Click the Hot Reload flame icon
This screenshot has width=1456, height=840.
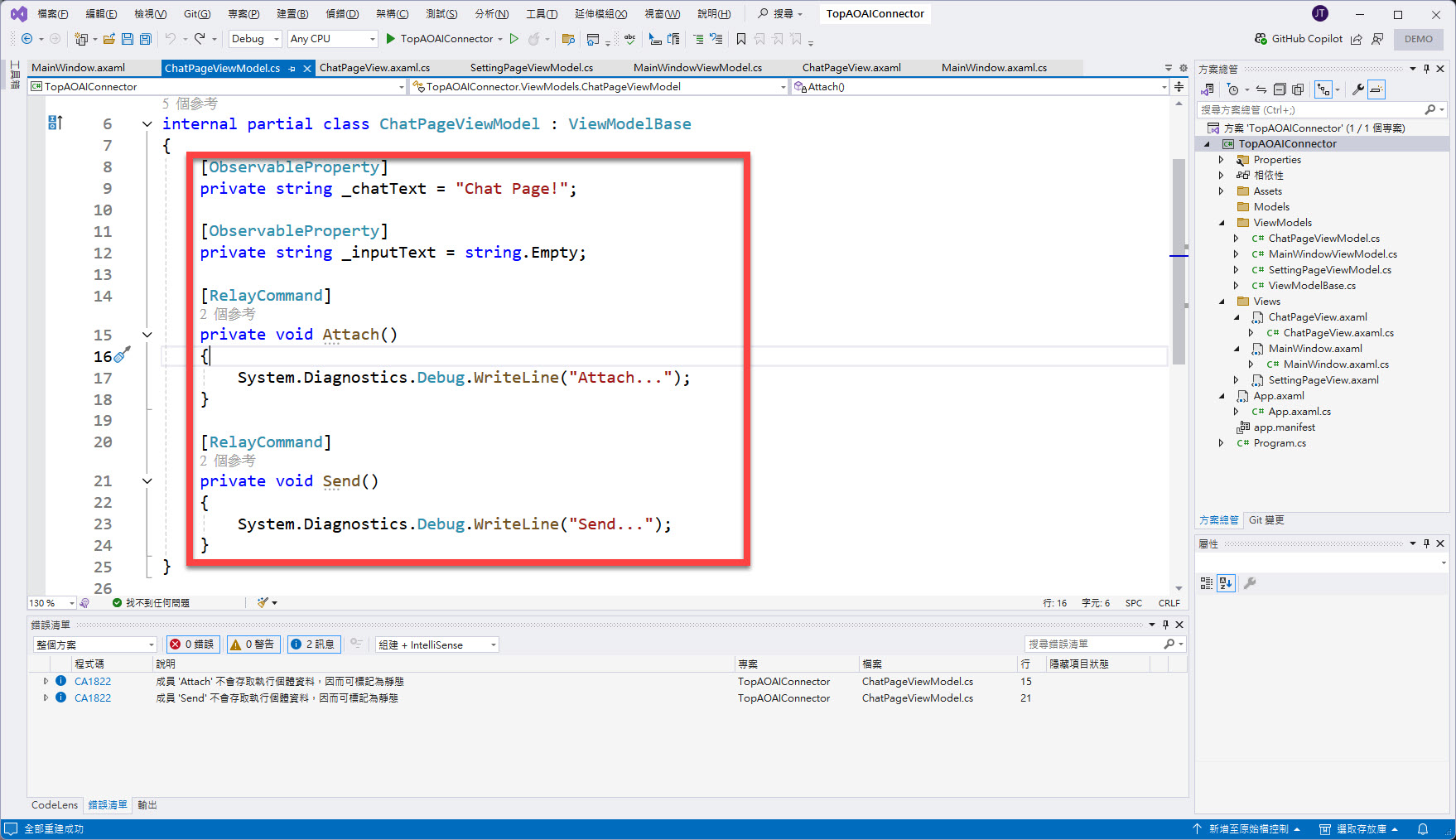click(x=534, y=39)
